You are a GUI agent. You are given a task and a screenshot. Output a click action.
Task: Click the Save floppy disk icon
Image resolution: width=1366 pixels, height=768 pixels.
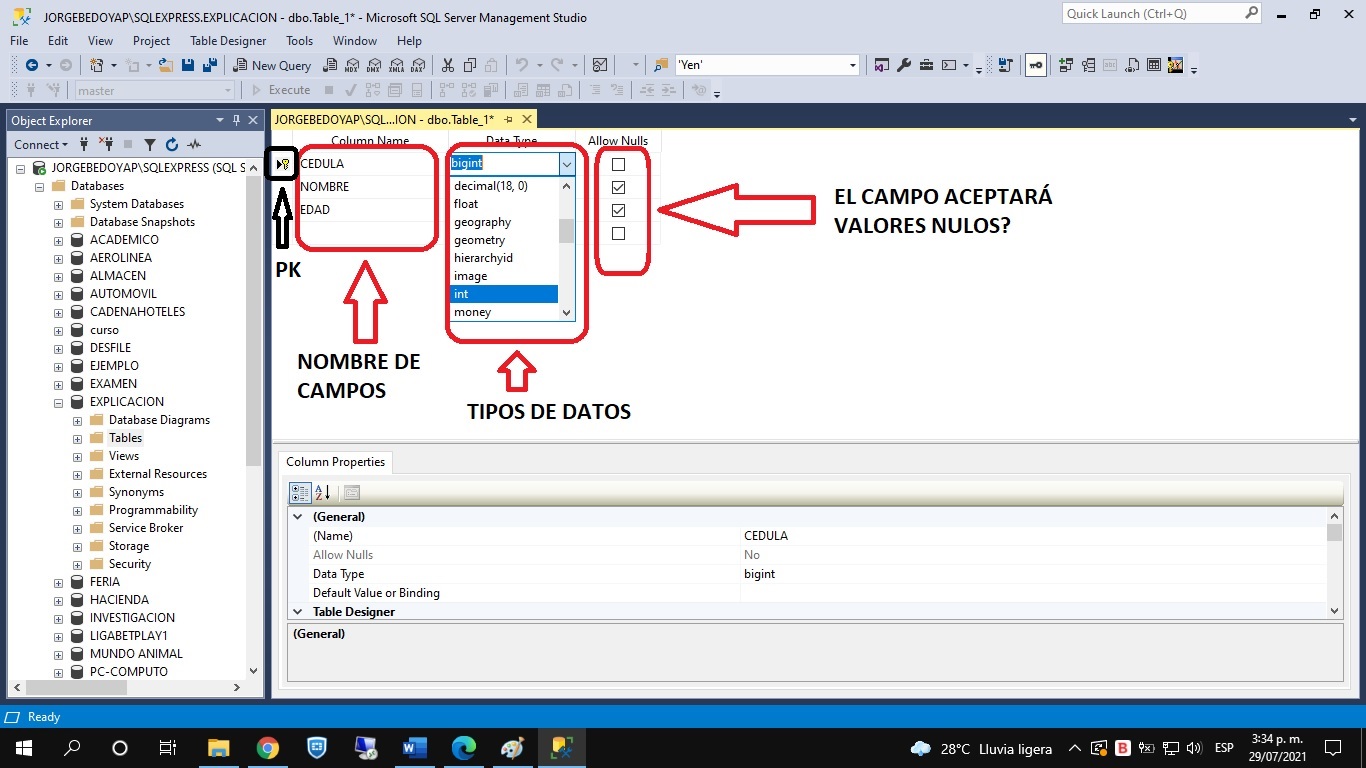click(188, 65)
